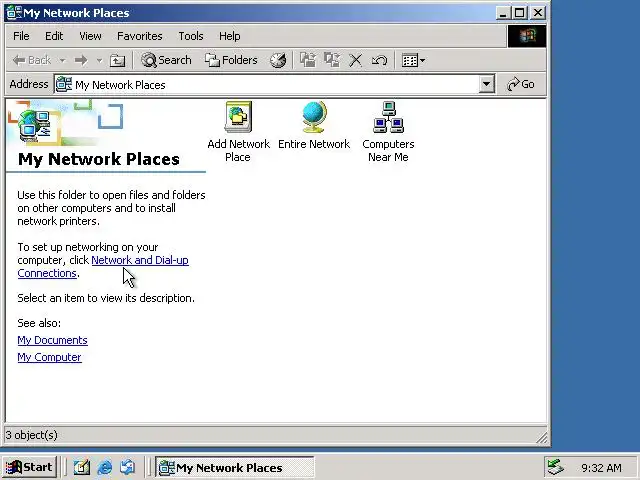Open the Favorites menu

[140, 36]
